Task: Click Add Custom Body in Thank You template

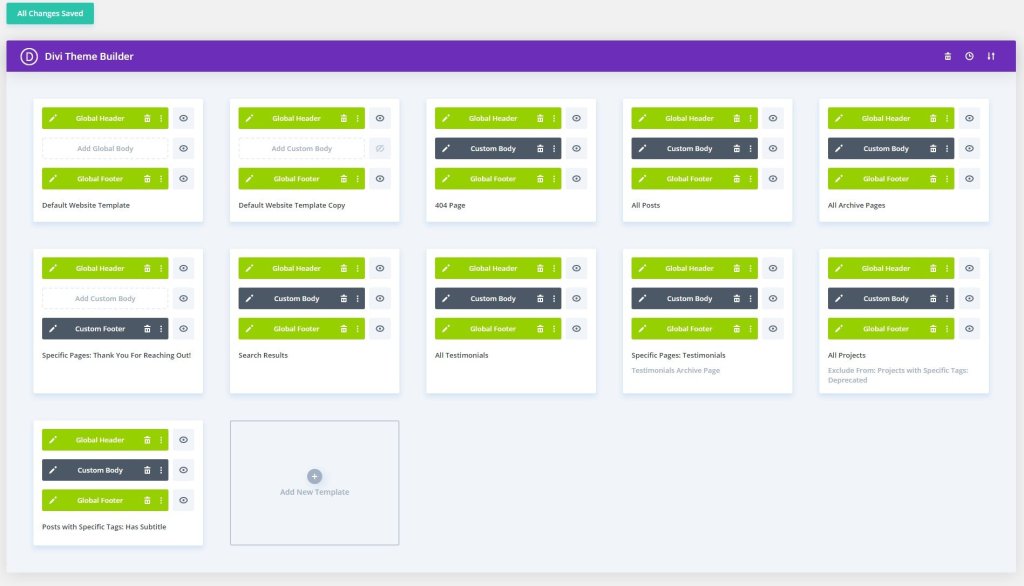Action: [x=105, y=299]
